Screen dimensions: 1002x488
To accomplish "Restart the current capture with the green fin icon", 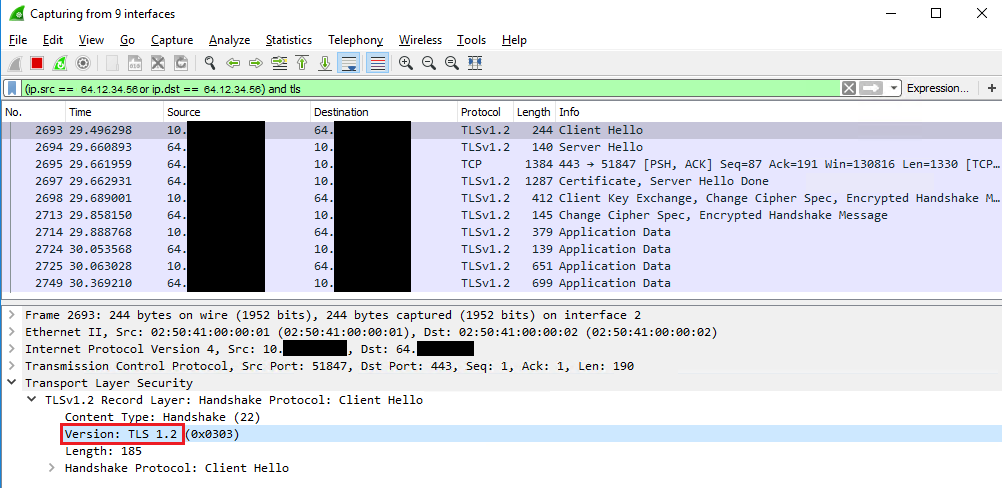I will coord(59,63).
